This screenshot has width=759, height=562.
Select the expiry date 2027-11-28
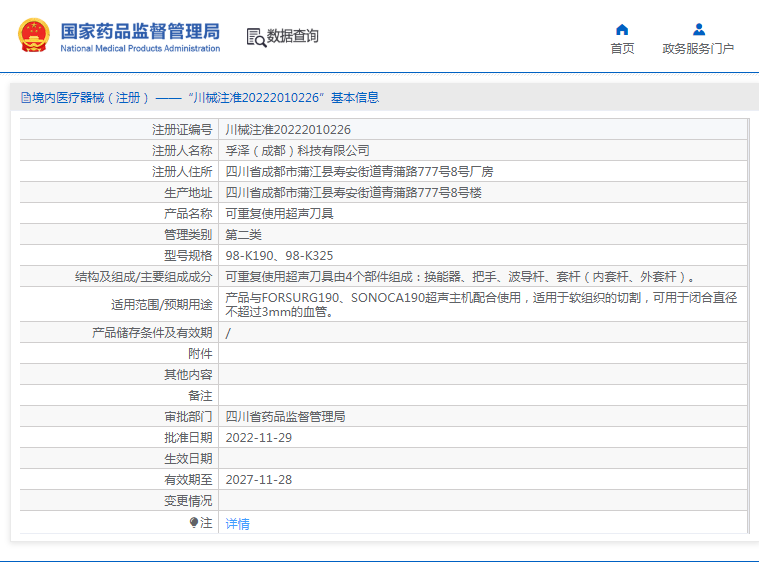(259, 480)
